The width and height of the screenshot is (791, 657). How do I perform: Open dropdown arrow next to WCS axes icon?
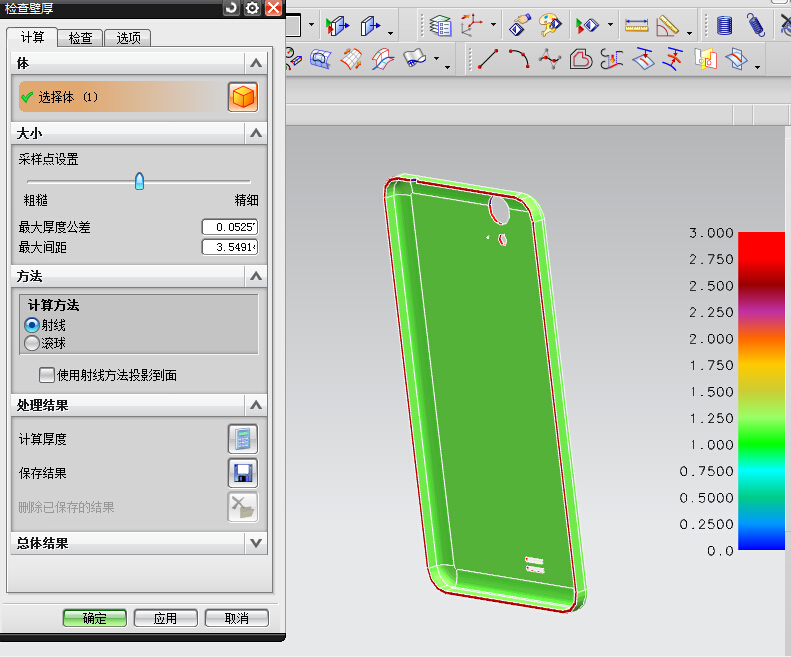point(493,24)
